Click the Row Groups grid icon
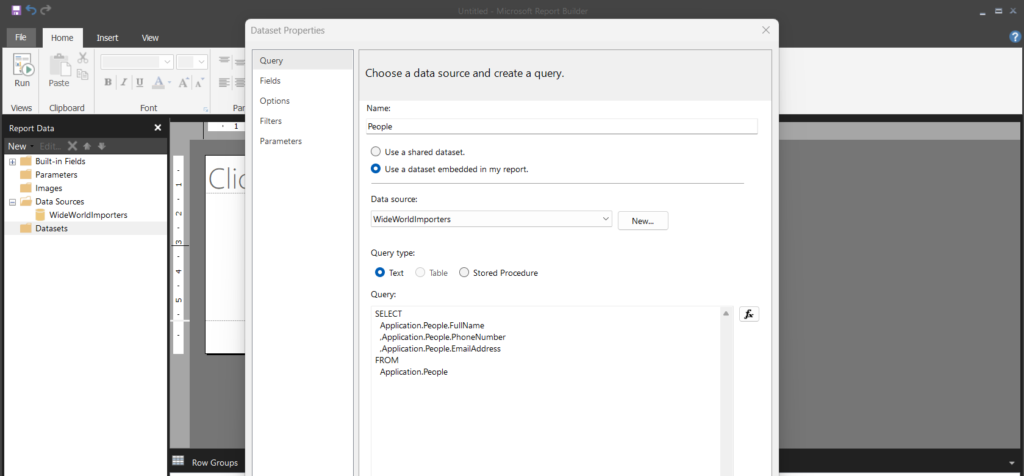Screen dimensions: 1024x476 [x=178, y=461]
